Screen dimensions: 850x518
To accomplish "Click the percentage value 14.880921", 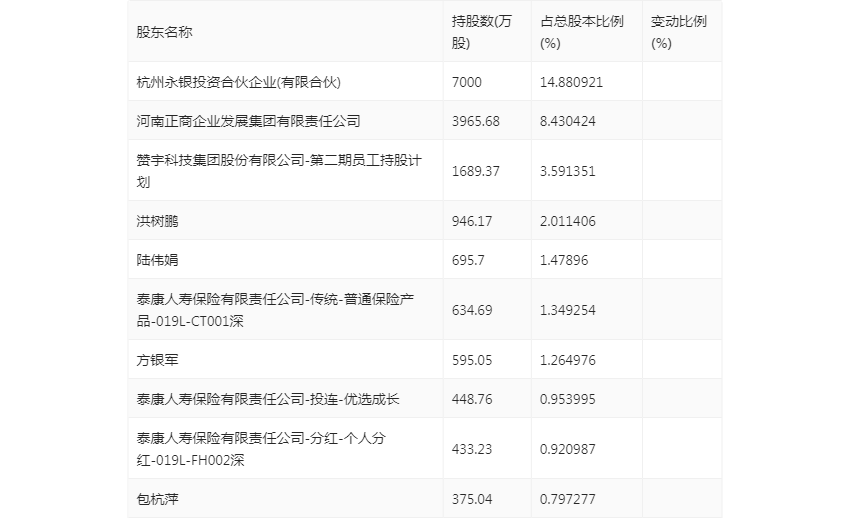I will pos(571,82).
